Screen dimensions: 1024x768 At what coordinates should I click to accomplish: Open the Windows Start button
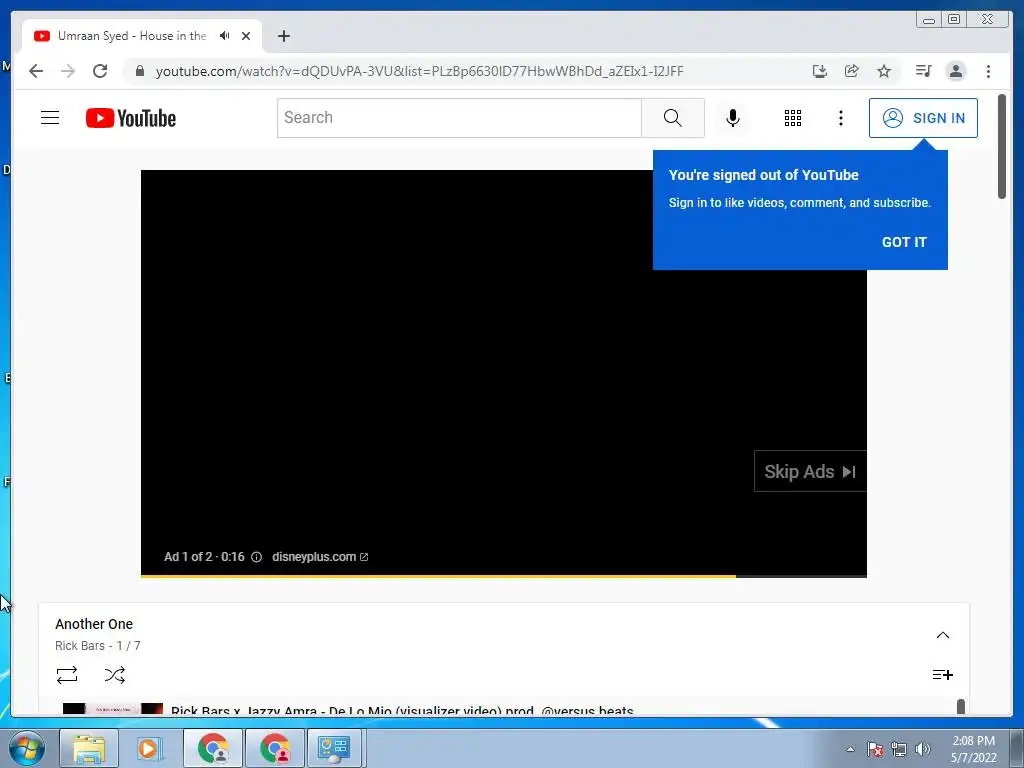point(26,748)
